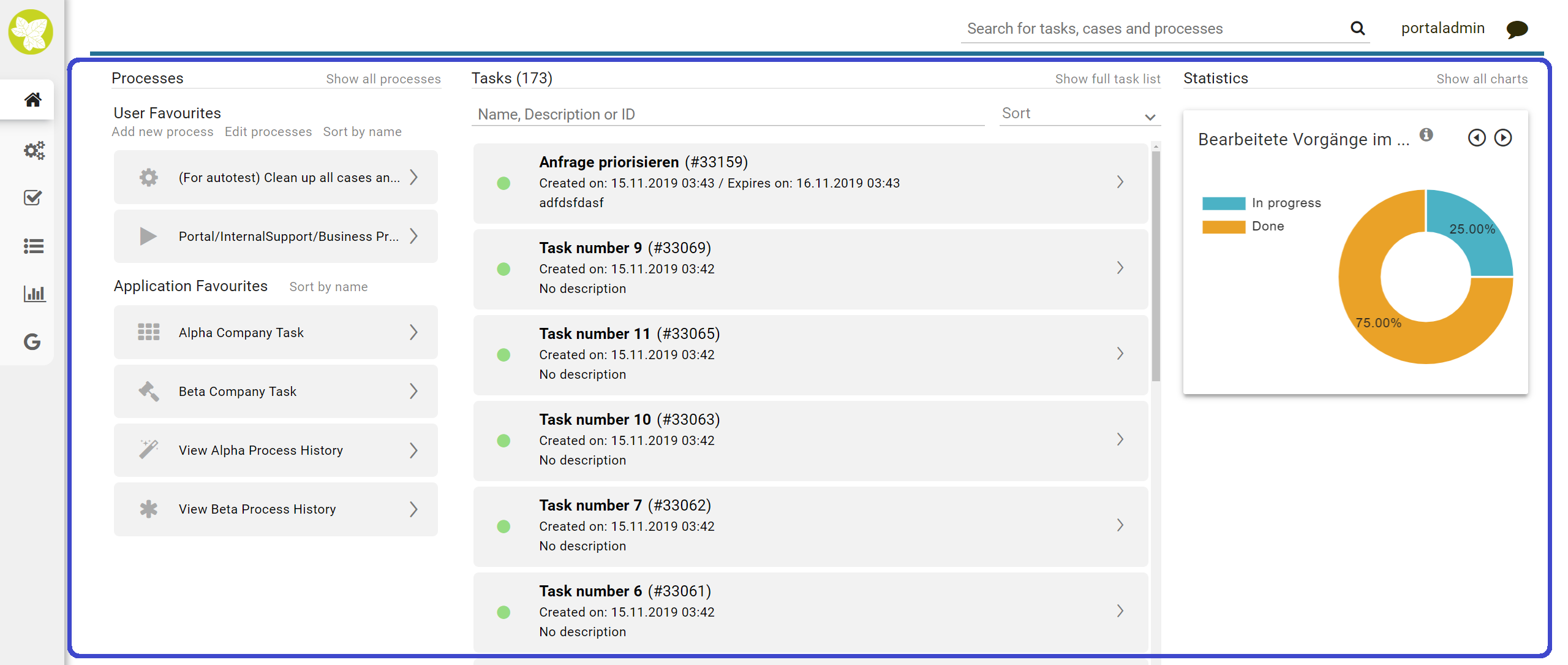The image size is (1568, 665).
Task: Click Show all charts link
Action: (1482, 79)
